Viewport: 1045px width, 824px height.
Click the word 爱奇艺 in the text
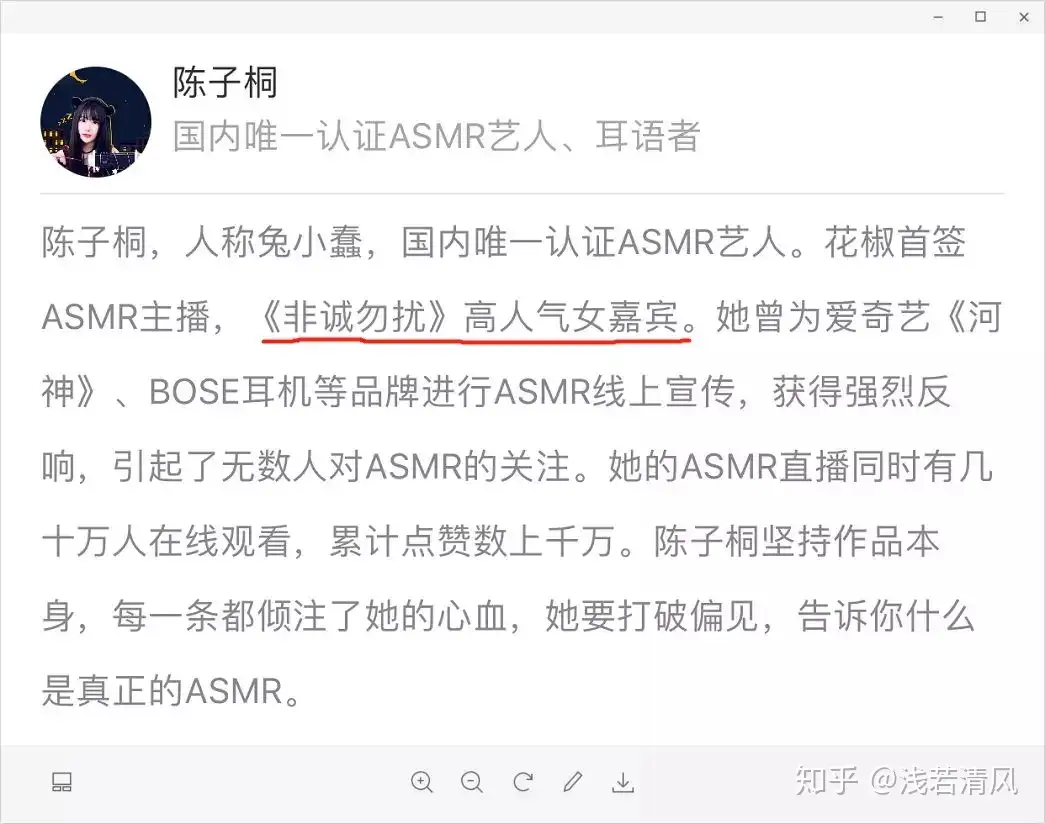859,317
